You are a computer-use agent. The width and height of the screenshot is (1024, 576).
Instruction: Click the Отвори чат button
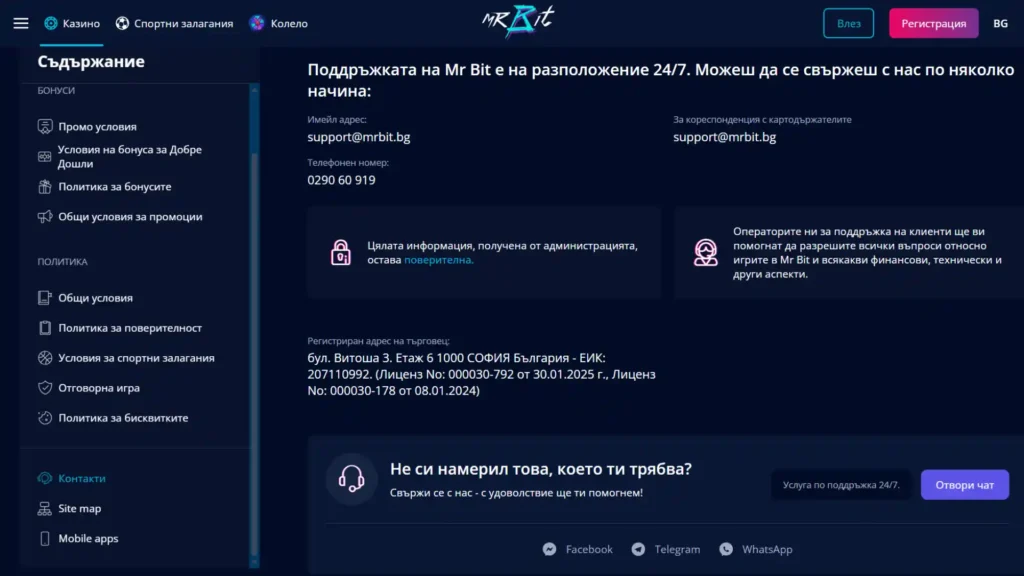[965, 485]
